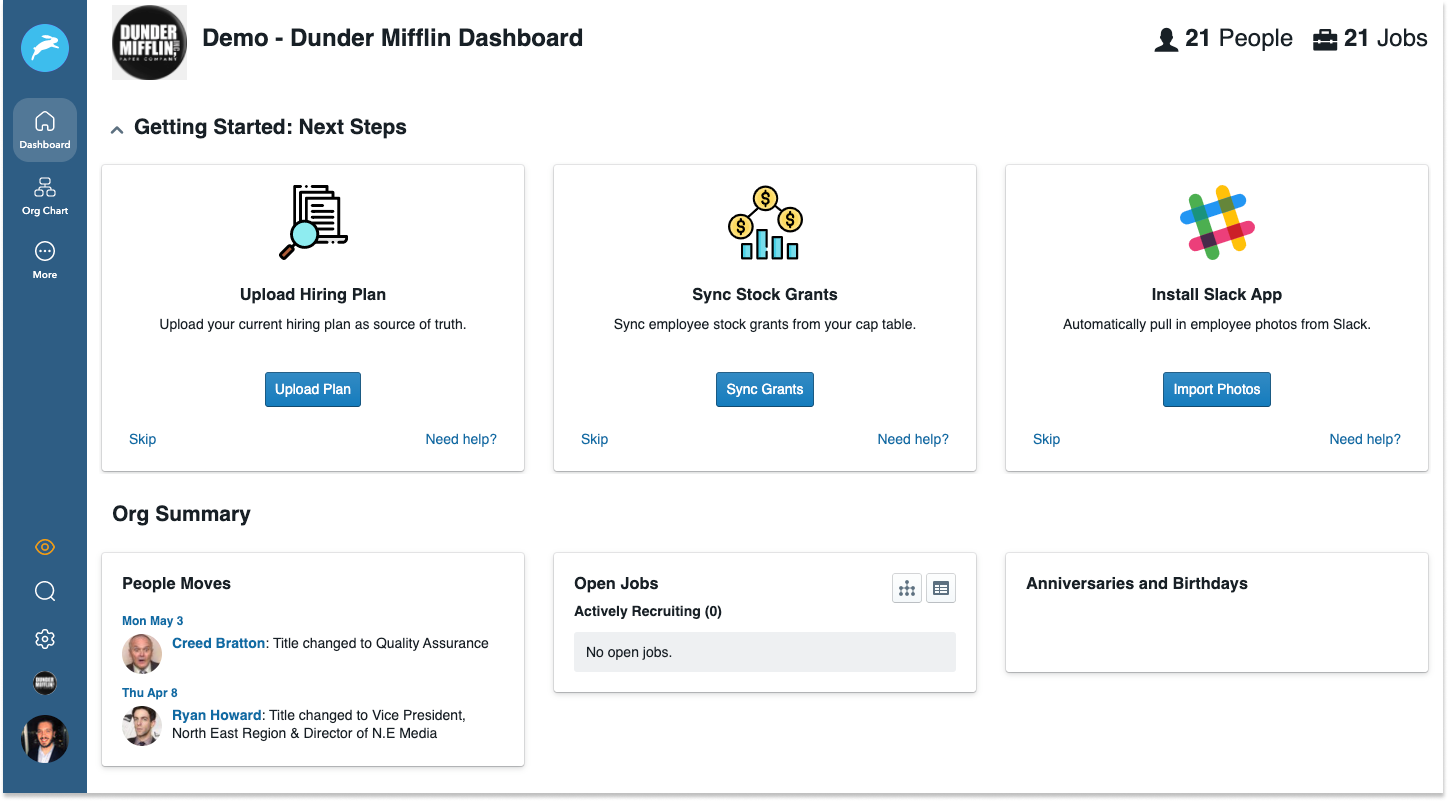Open the Org Chart sidebar item
1448x801 pixels.
45,196
